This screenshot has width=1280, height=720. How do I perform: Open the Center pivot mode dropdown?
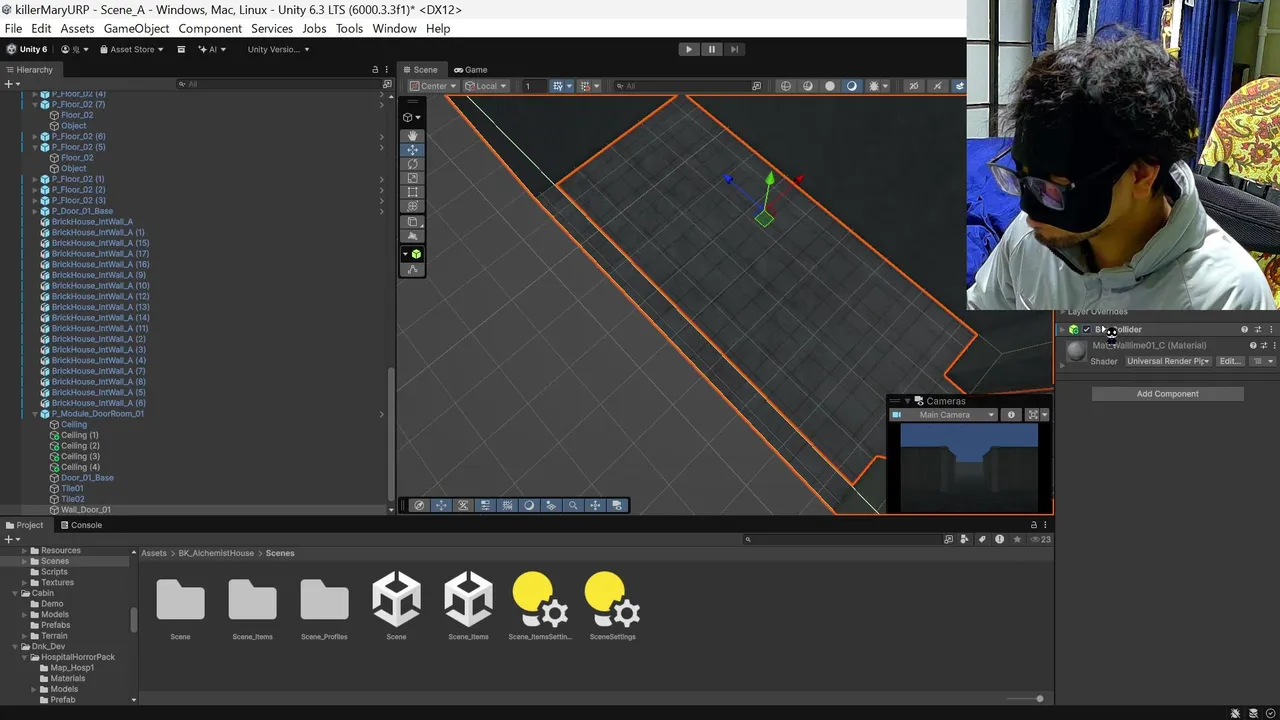pyautogui.click(x=432, y=86)
